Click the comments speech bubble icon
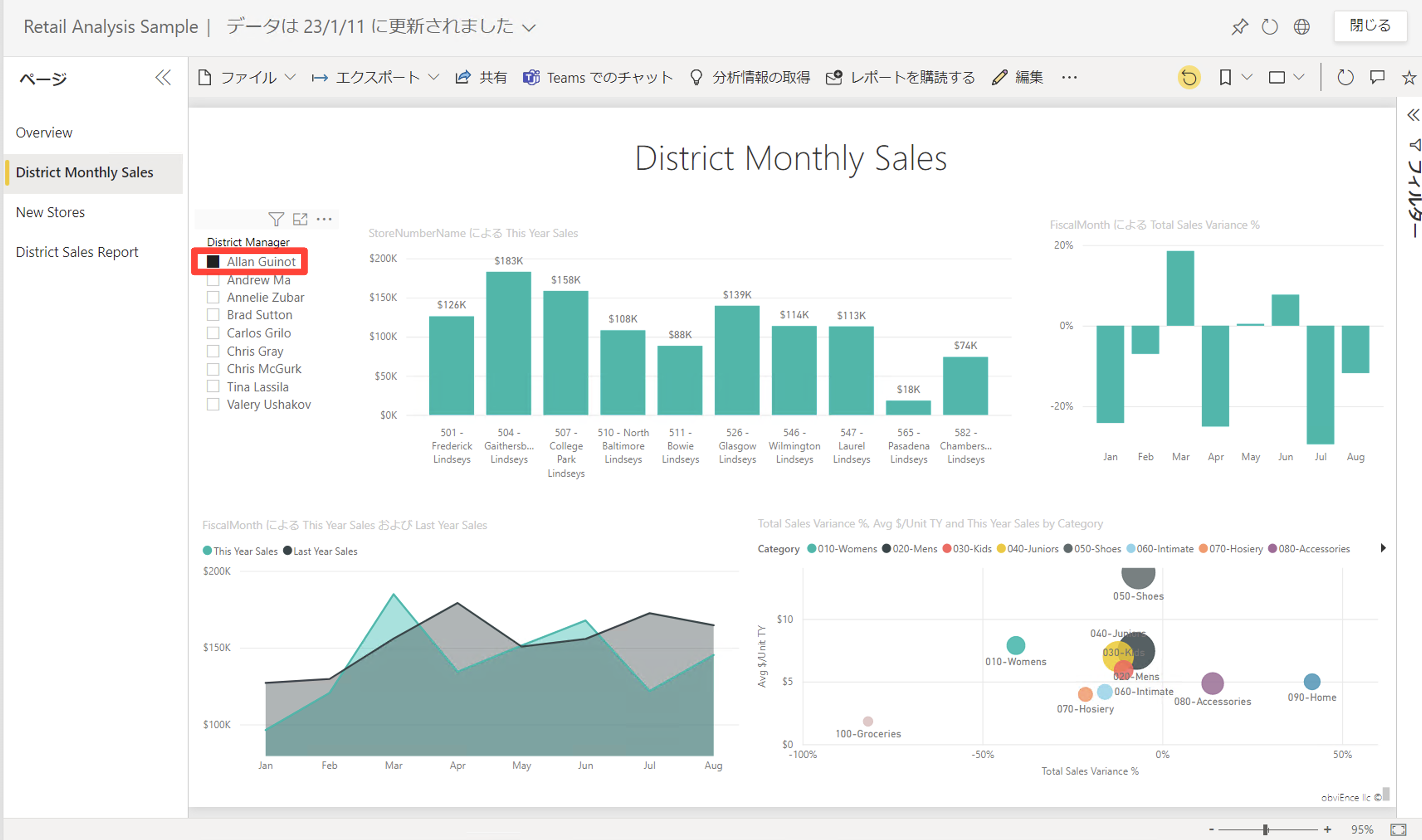Screen dimensions: 1422x840 pyautogui.click(x=1377, y=77)
